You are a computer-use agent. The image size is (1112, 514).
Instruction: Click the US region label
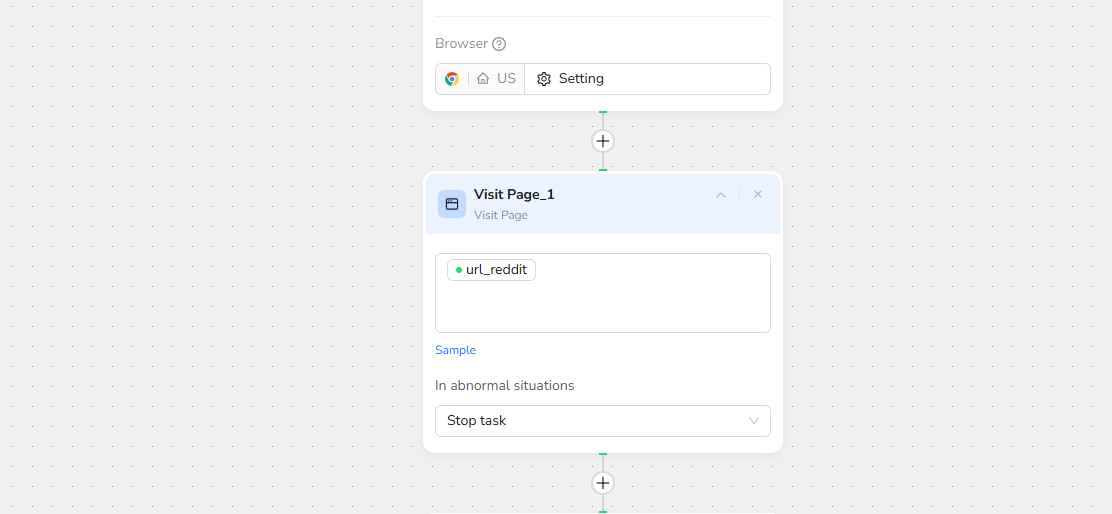506,79
